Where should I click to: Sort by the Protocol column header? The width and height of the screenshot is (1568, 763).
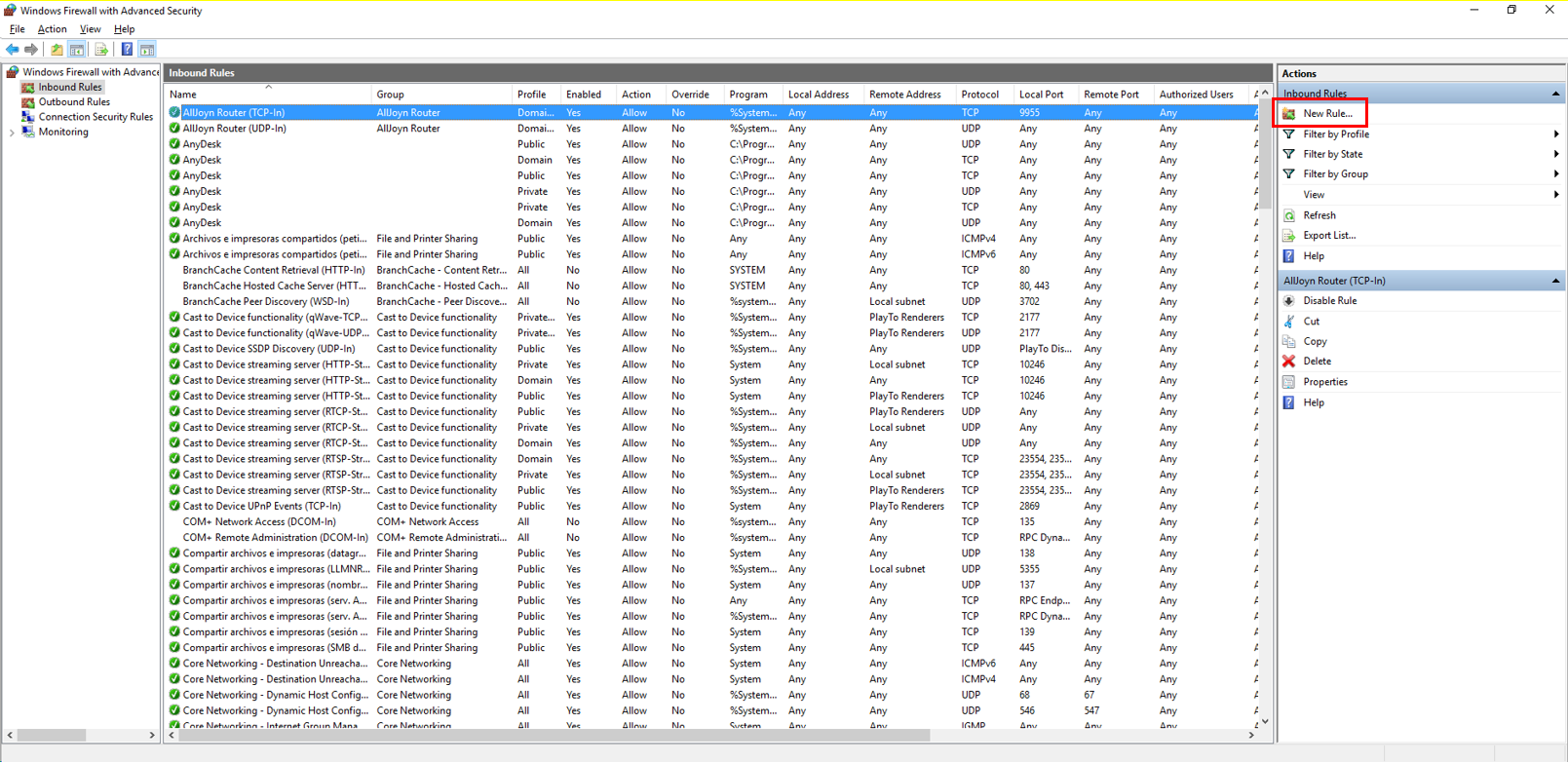point(984,95)
